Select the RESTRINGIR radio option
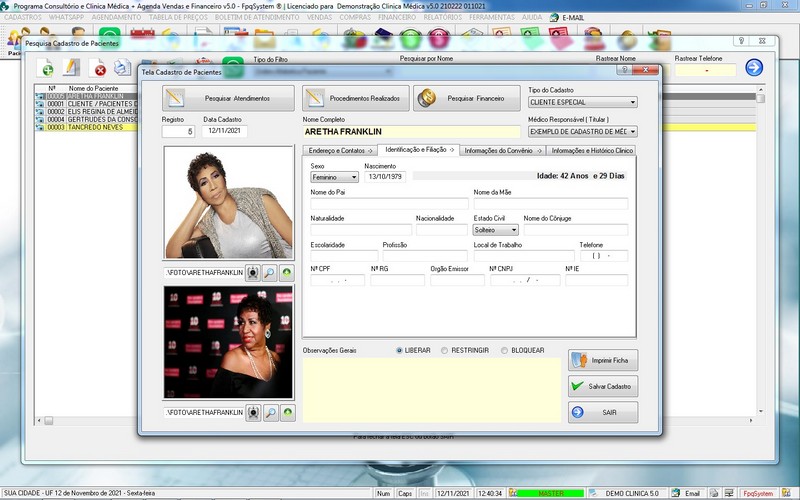Screen dimensions: 800x500 click(444, 350)
